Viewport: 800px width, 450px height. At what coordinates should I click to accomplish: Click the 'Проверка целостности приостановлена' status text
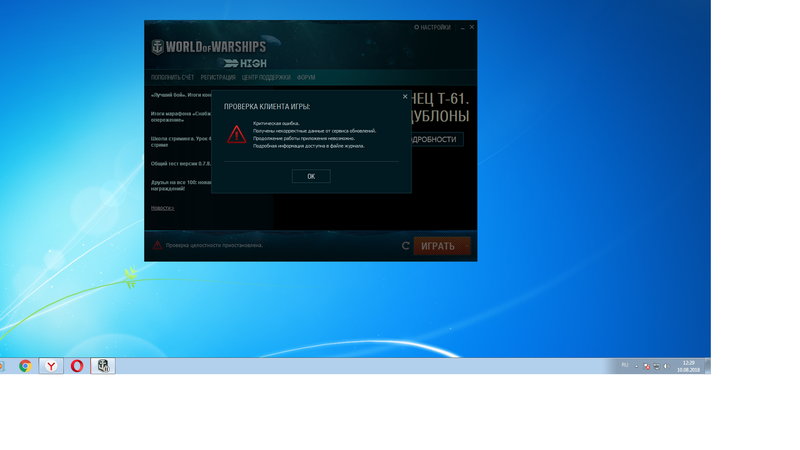coord(214,245)
